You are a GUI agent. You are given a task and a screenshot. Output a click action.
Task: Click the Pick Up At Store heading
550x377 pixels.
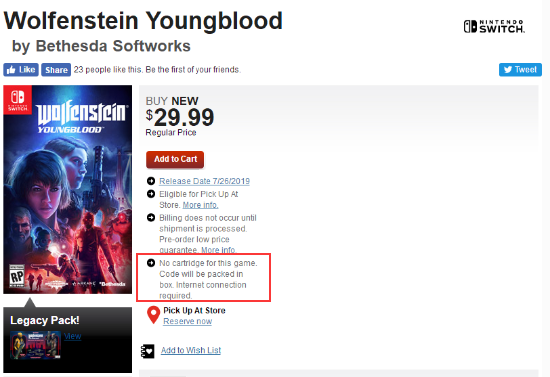[x=194, y=310]
